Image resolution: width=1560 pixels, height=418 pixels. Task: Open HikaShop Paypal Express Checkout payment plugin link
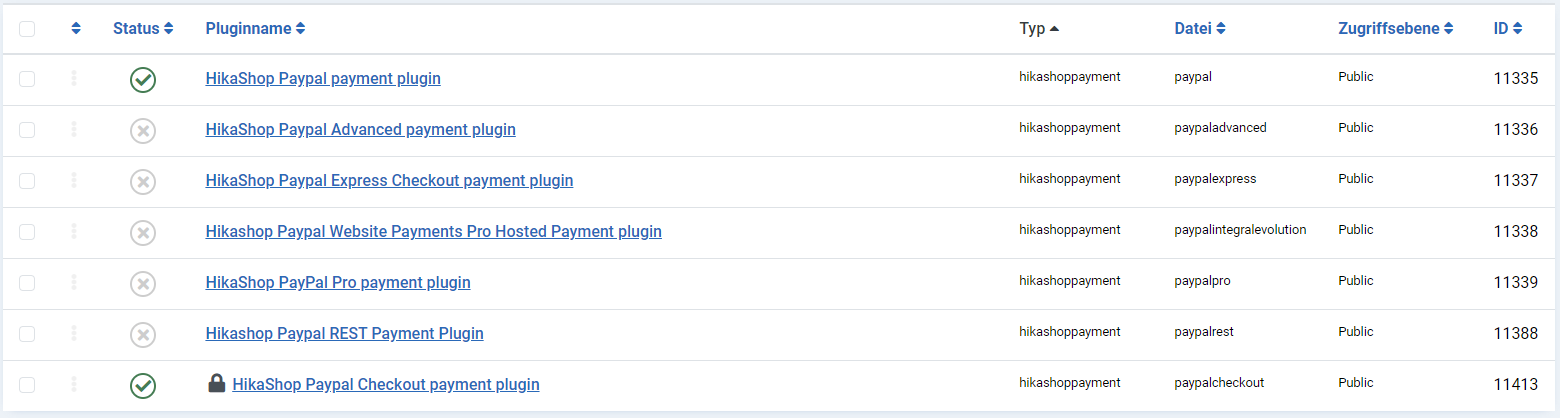[x=389, y=181]
